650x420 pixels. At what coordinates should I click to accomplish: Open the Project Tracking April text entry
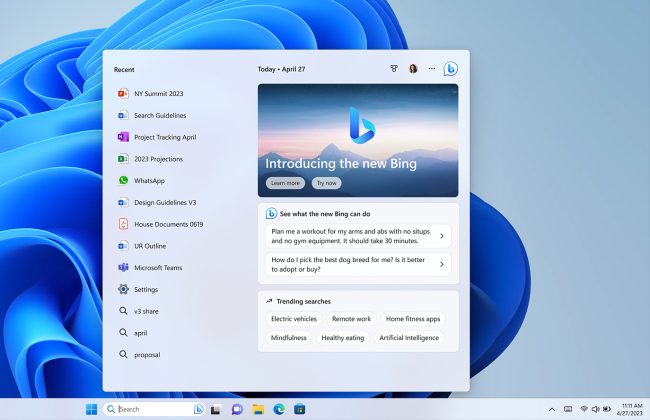(165, 137)
